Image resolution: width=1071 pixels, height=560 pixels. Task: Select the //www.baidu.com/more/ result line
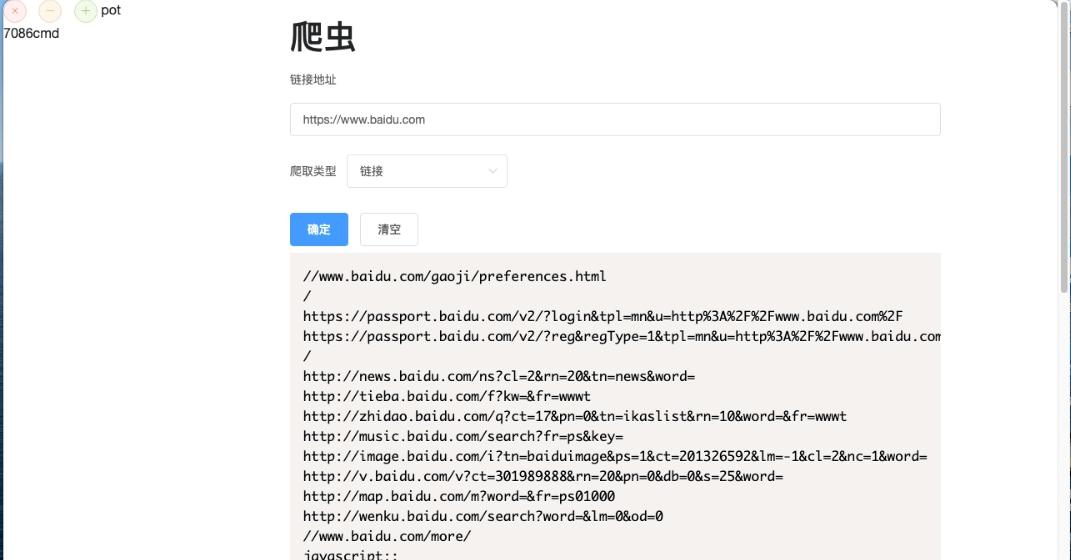coord(387,536)
